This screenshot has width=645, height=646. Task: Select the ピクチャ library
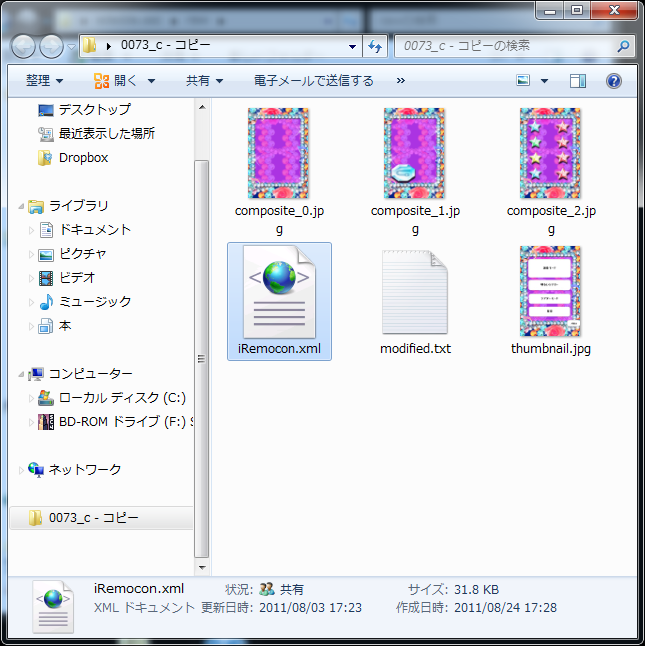click(72, 254)
